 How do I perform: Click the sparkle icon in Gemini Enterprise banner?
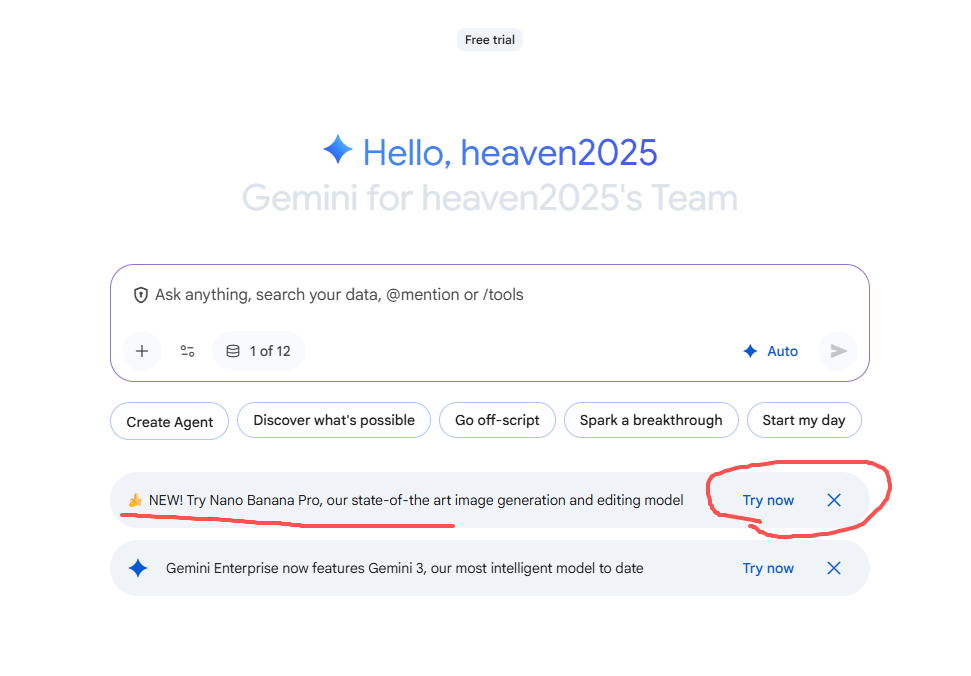point(138,568)
